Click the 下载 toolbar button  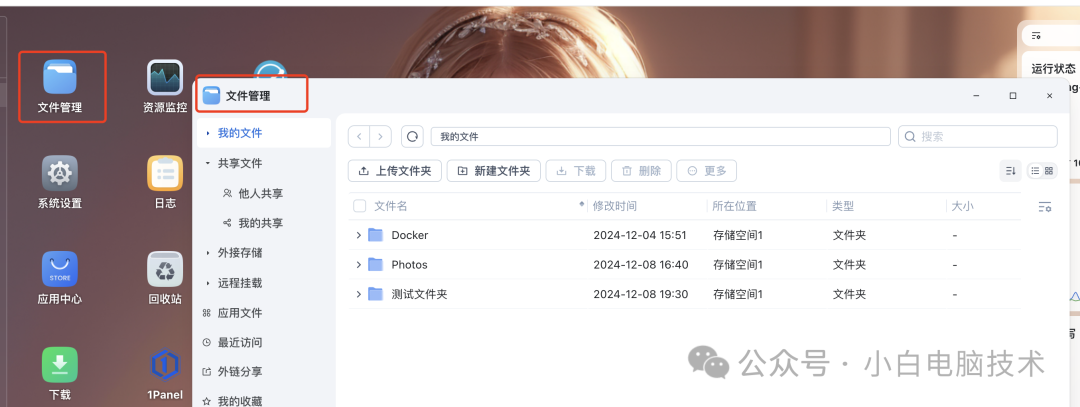click(x=576, y=171)
